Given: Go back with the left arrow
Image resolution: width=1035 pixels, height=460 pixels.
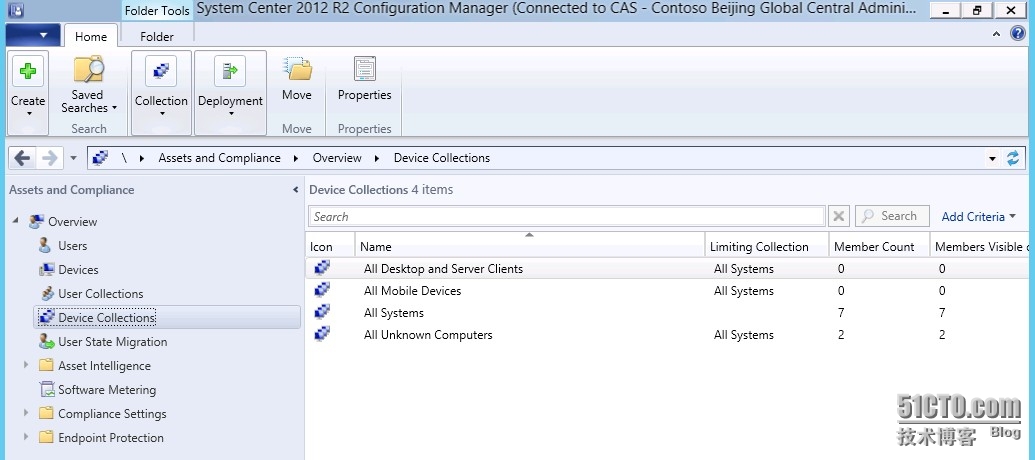Looking at the screenshot, I should 22,158.
